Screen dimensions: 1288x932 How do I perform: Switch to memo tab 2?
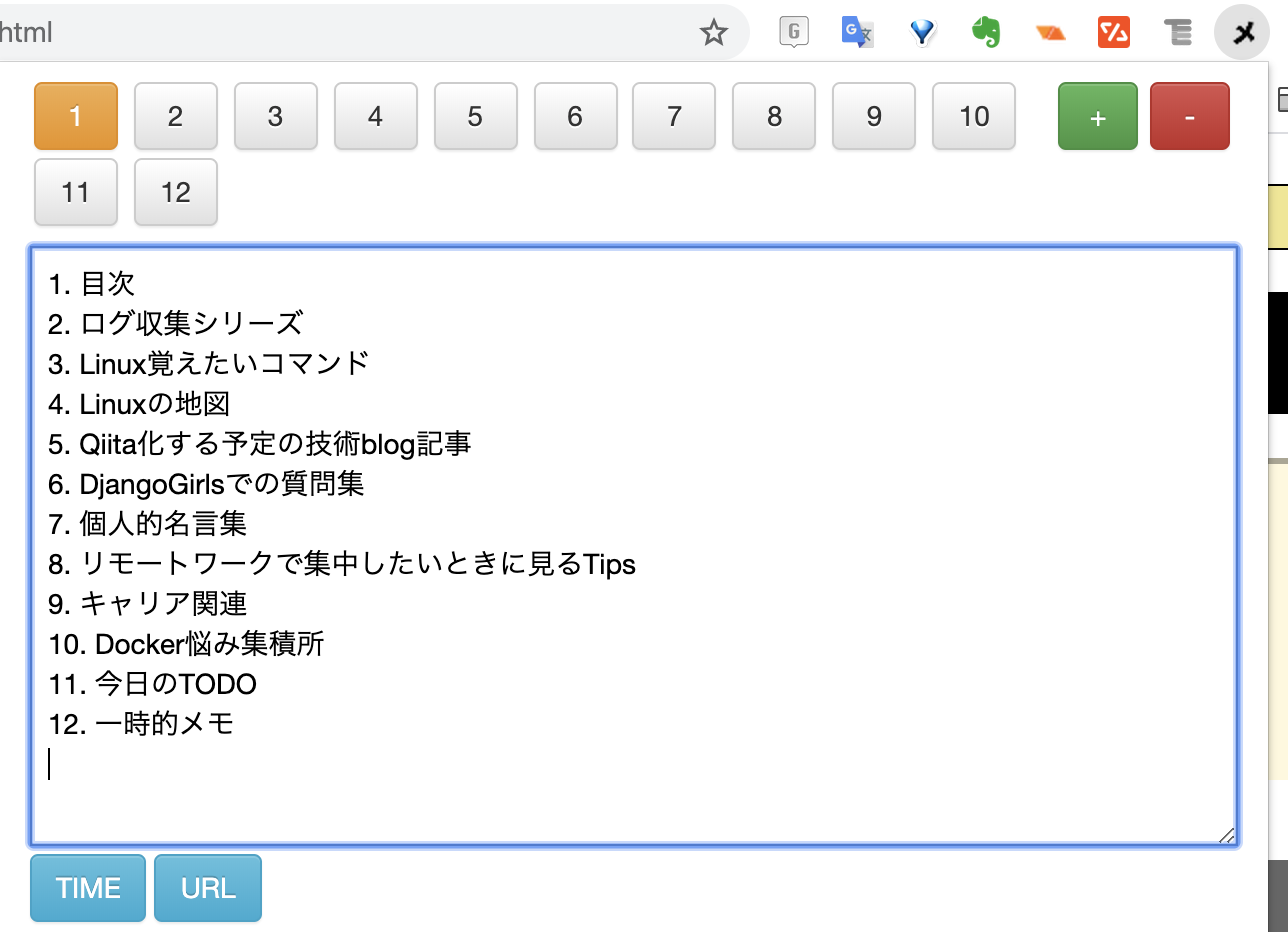(175, 116)
